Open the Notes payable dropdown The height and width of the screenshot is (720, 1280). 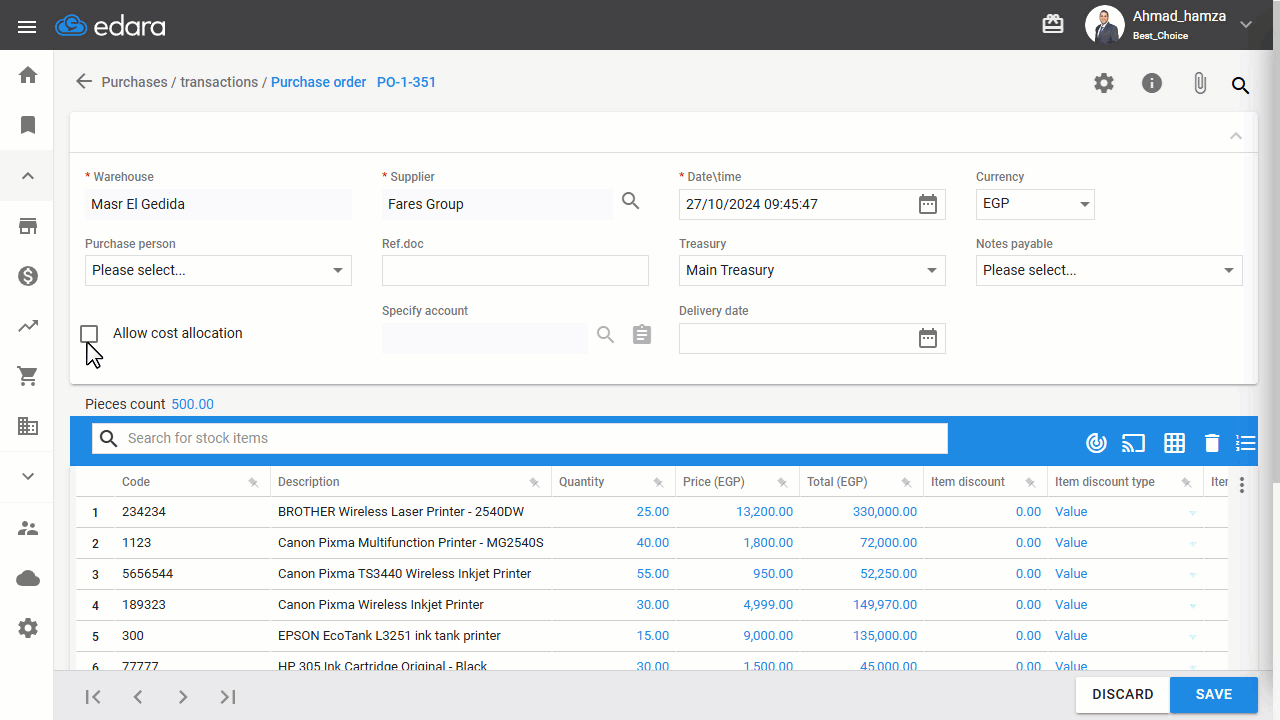tap(1109, 270)
